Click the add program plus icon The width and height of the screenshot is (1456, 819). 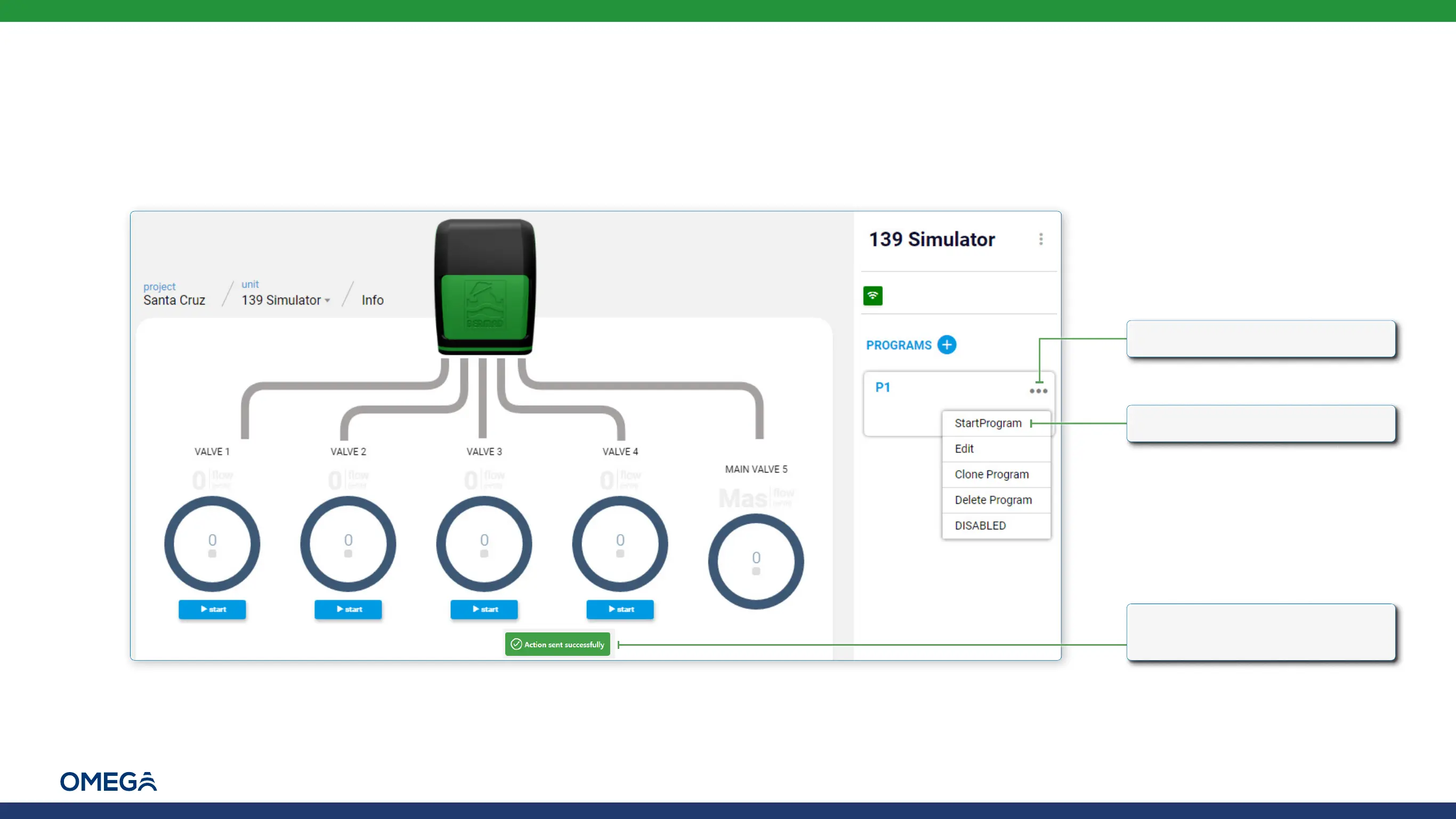point(947,344)
